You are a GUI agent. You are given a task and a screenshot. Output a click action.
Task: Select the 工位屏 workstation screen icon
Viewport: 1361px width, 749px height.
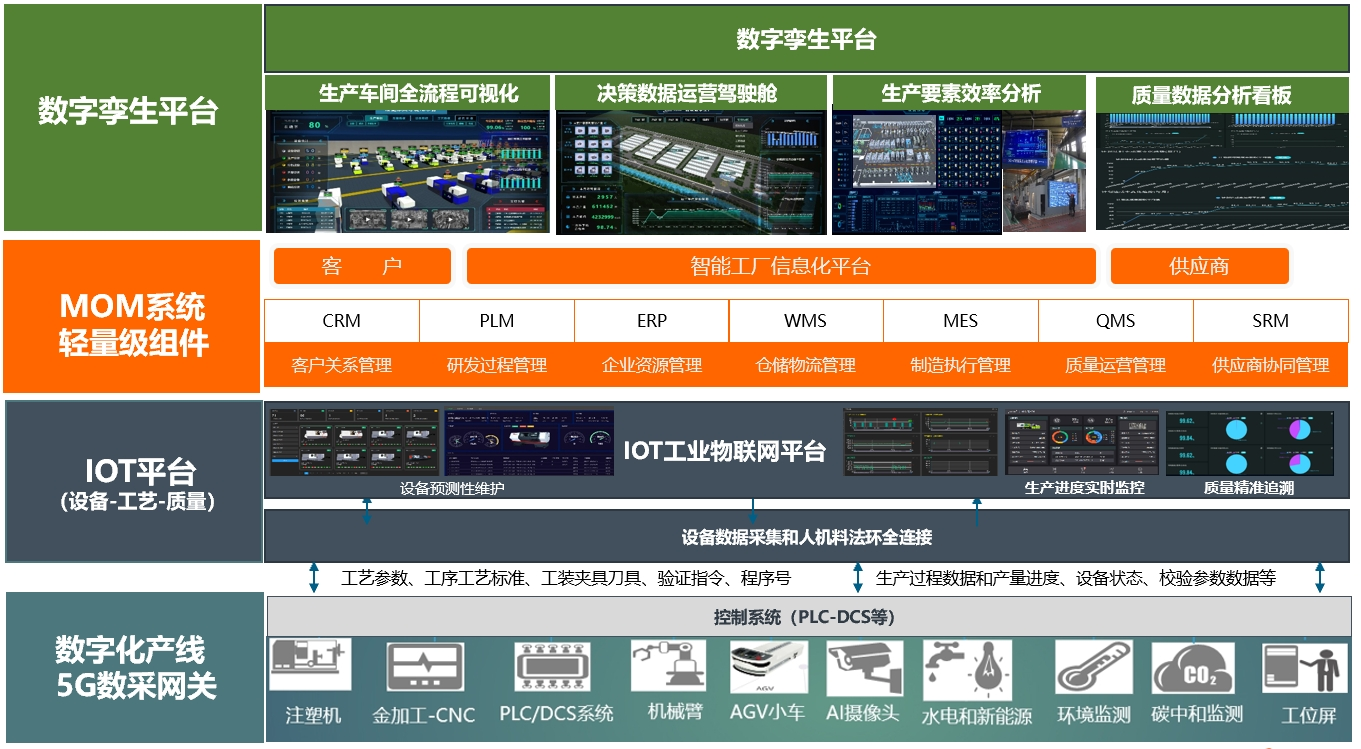[1300, 667]
